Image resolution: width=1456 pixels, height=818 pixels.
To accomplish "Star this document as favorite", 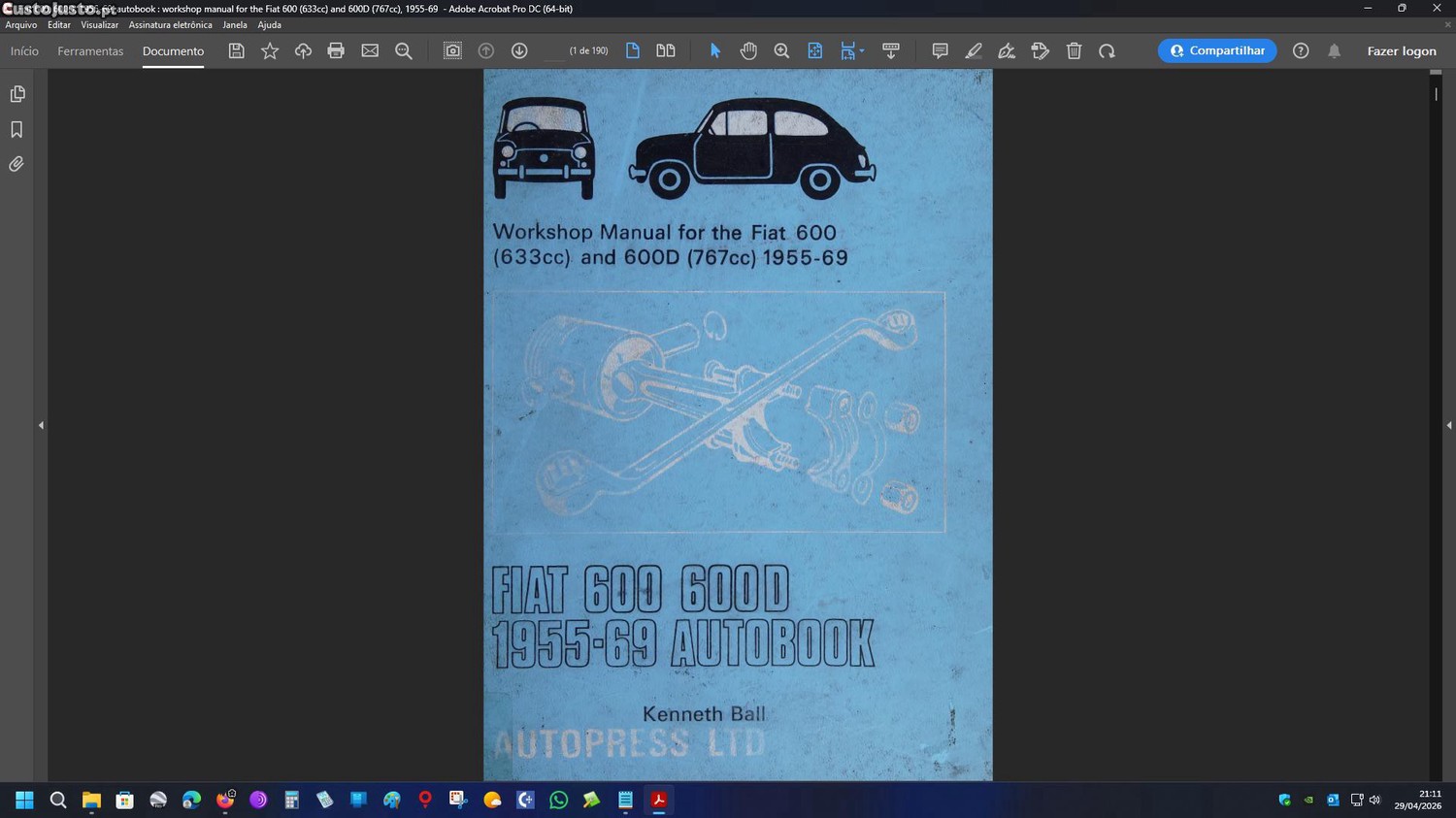I will (x=270, y=51).
